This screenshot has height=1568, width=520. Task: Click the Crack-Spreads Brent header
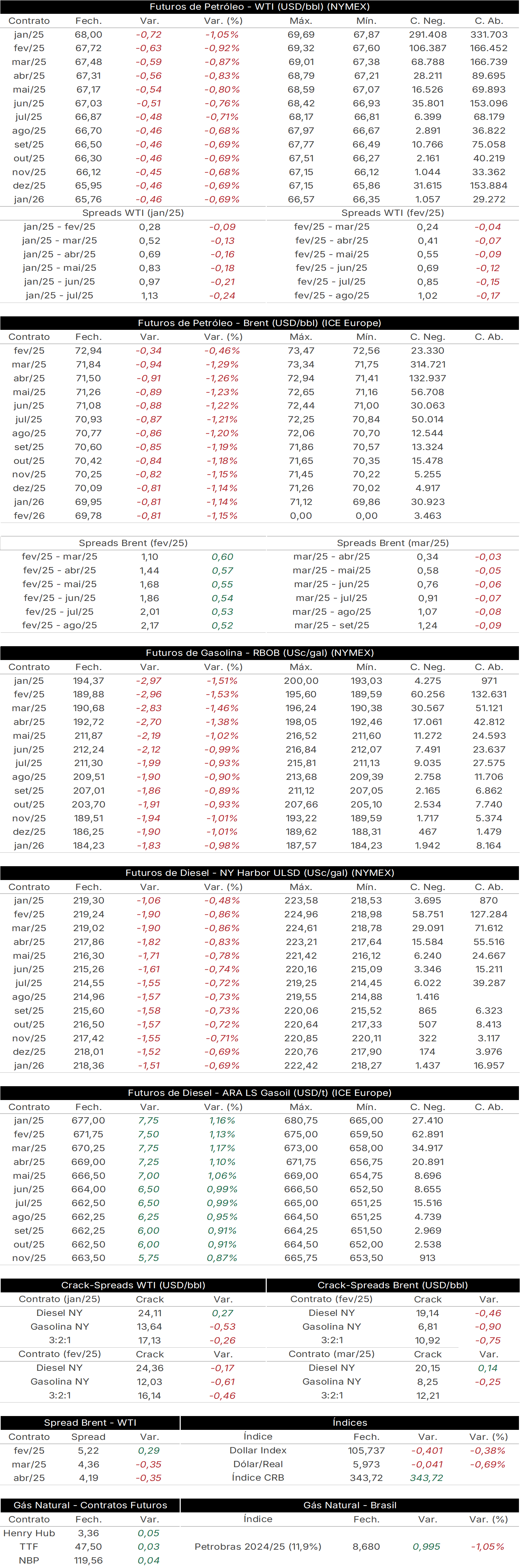(x=393, y=1285)
